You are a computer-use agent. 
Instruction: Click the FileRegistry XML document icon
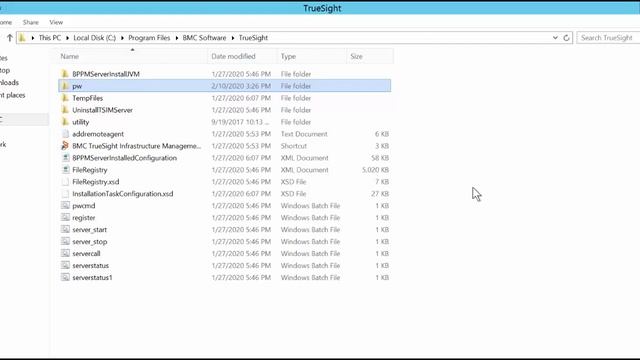tap(65, 170)
